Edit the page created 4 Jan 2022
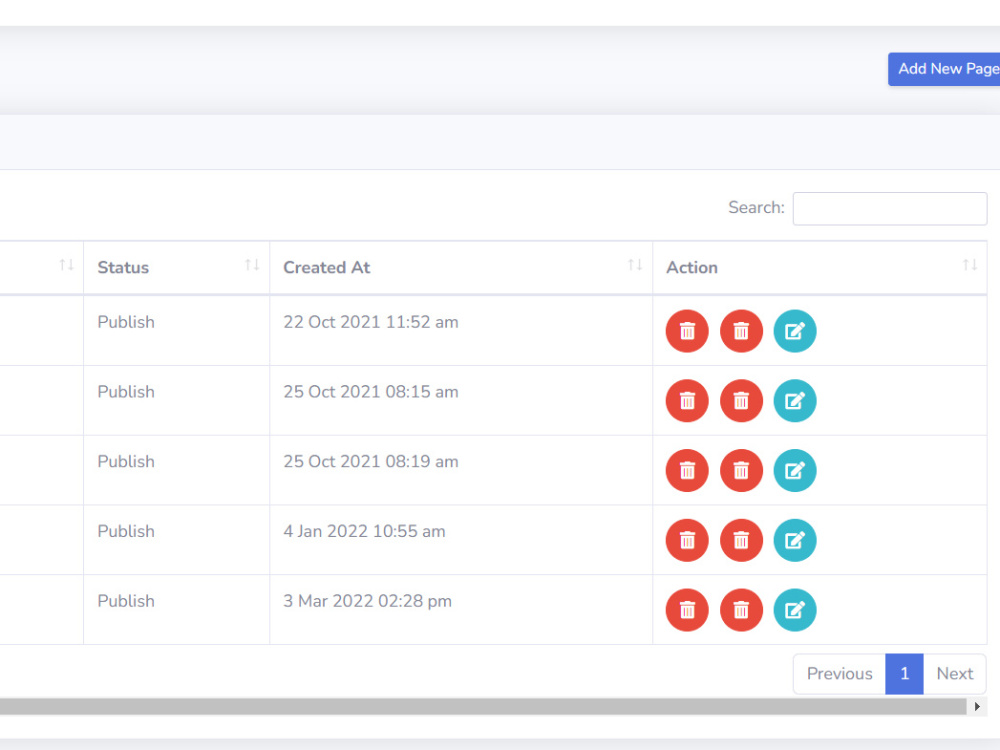Image resolution: width=1000 pixels, height=750 pixels. coord(795,540)
